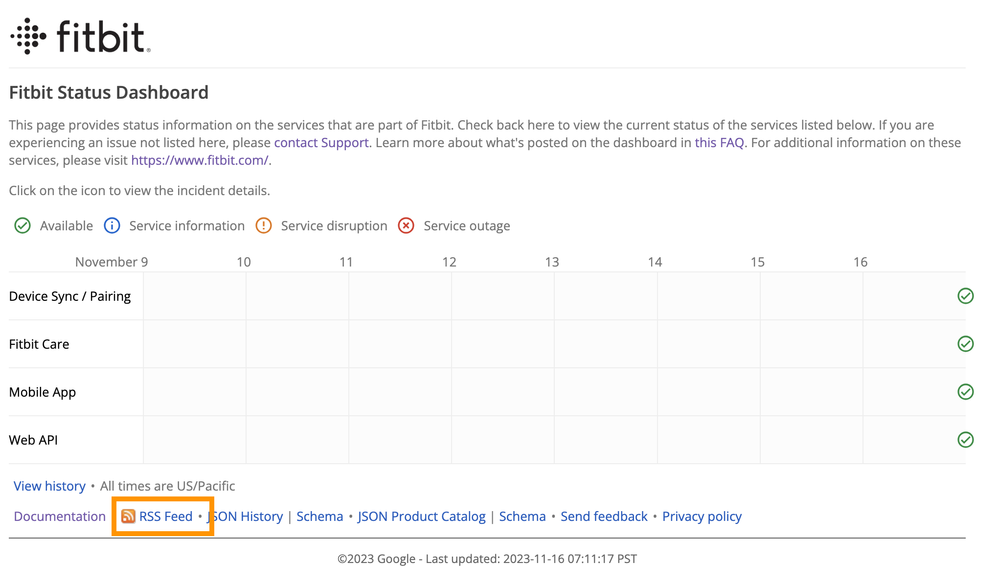999x581 pixels.
Task: Click Device Sync / Pairing green status icon
Action: click(x=965, y=296)
